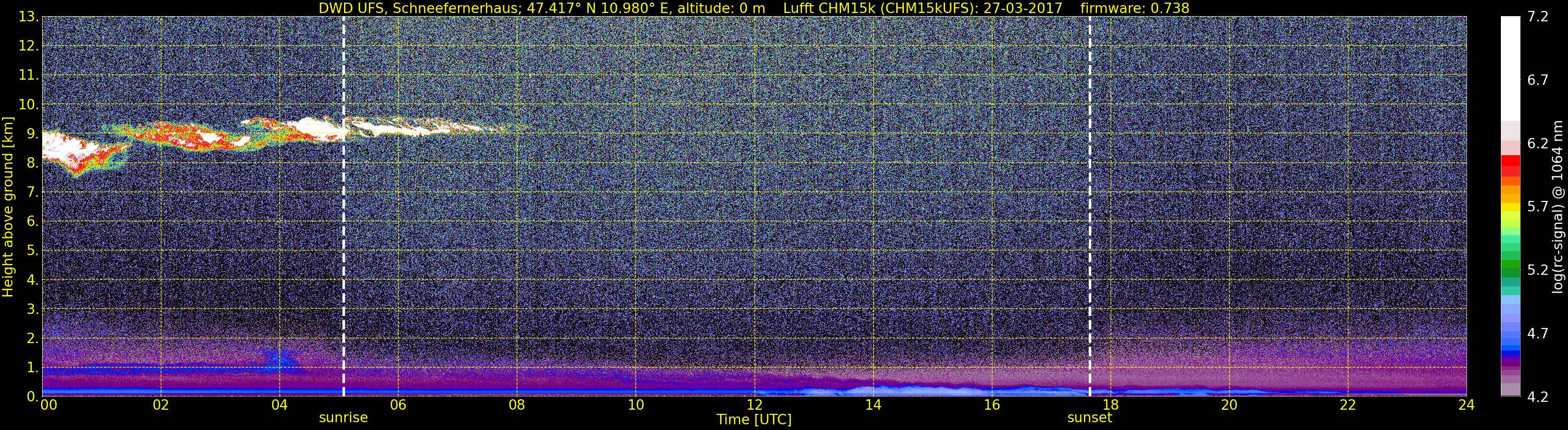Click the '5.2' colorbar value
The width and height of the screenshot is (1568, 430).
point(1538,270)
